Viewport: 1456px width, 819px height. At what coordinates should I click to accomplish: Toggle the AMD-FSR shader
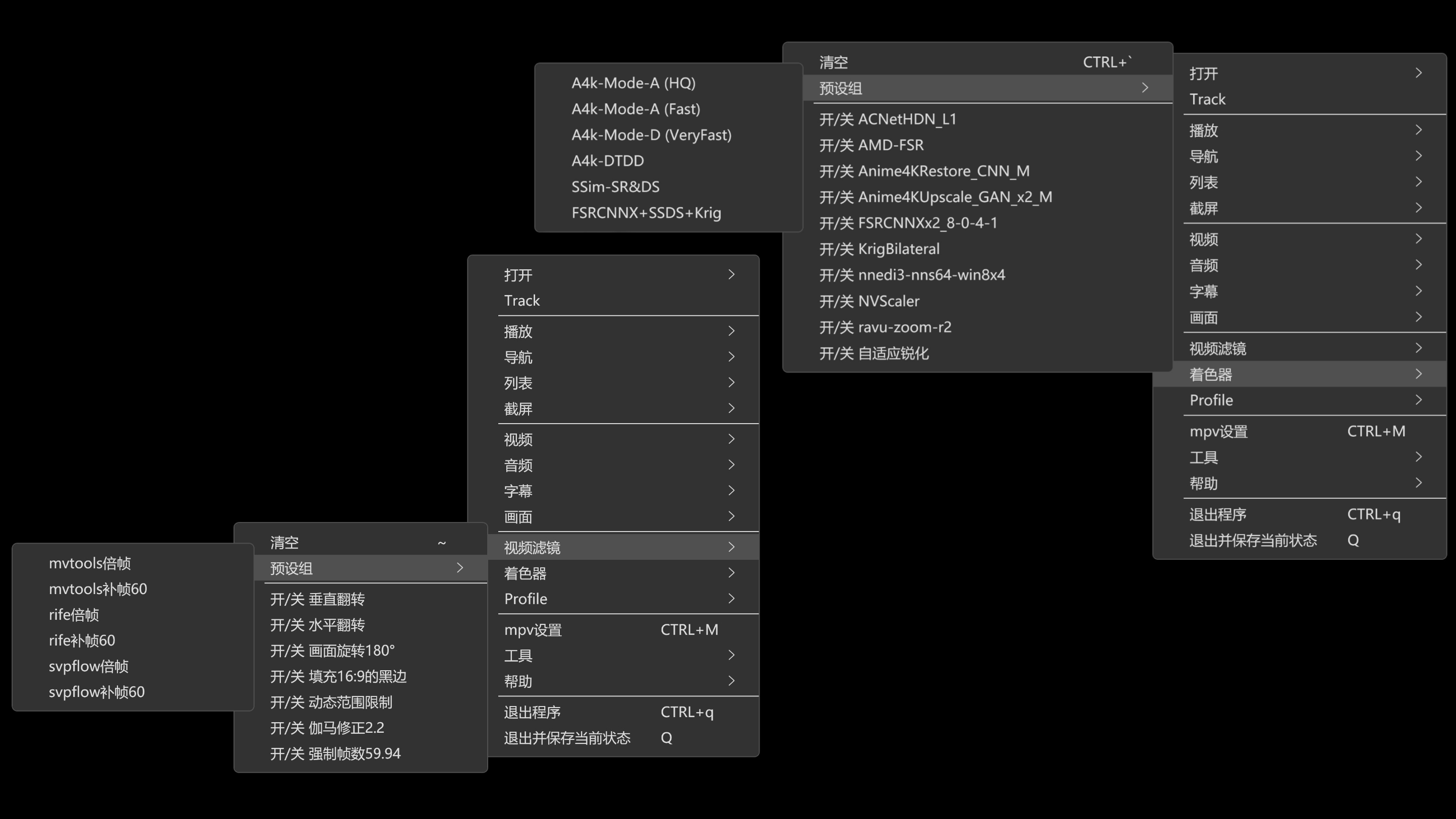[871, 145]
